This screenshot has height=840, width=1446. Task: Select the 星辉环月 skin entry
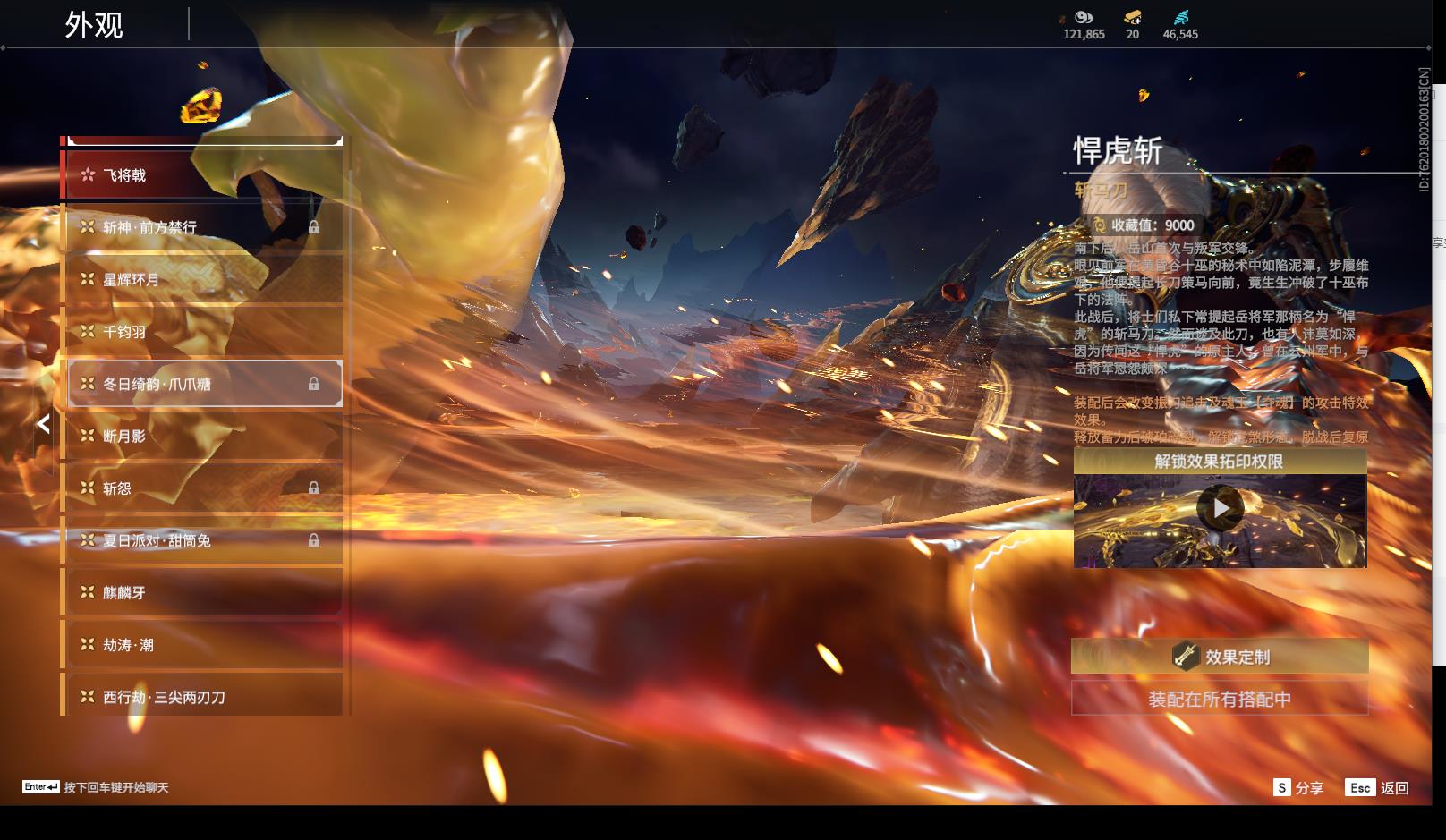(x=204, y=280)
